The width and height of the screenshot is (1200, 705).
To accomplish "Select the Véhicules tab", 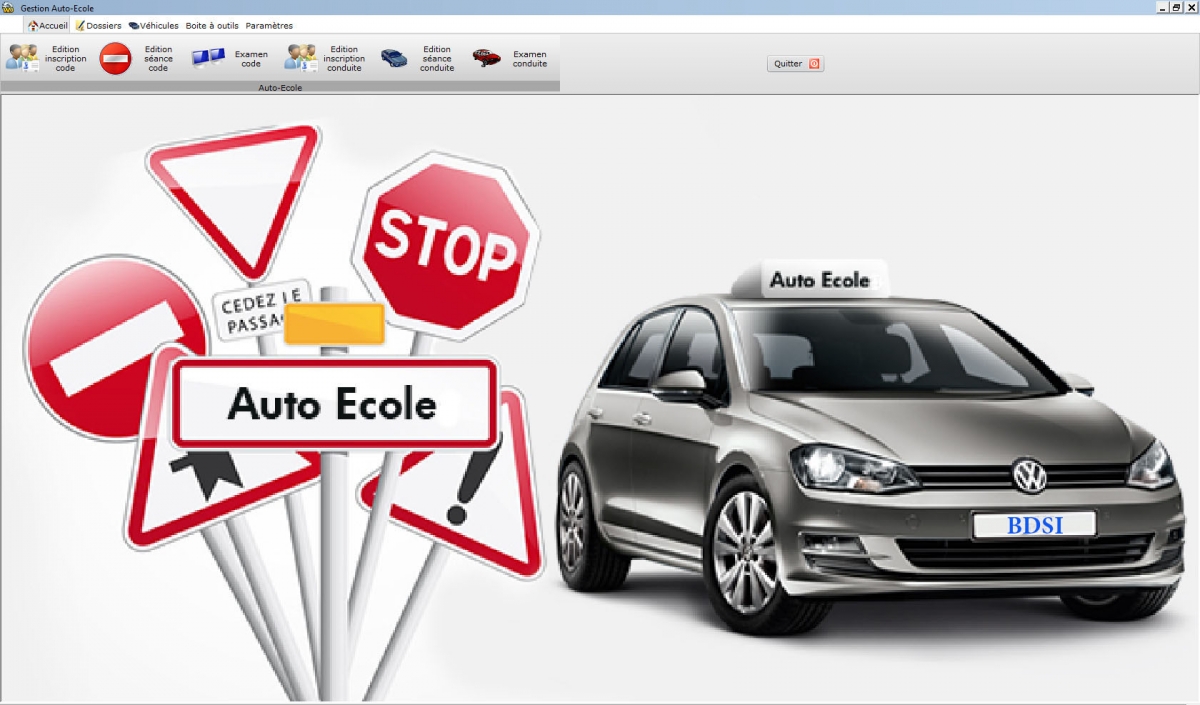I will pos(154,26).
